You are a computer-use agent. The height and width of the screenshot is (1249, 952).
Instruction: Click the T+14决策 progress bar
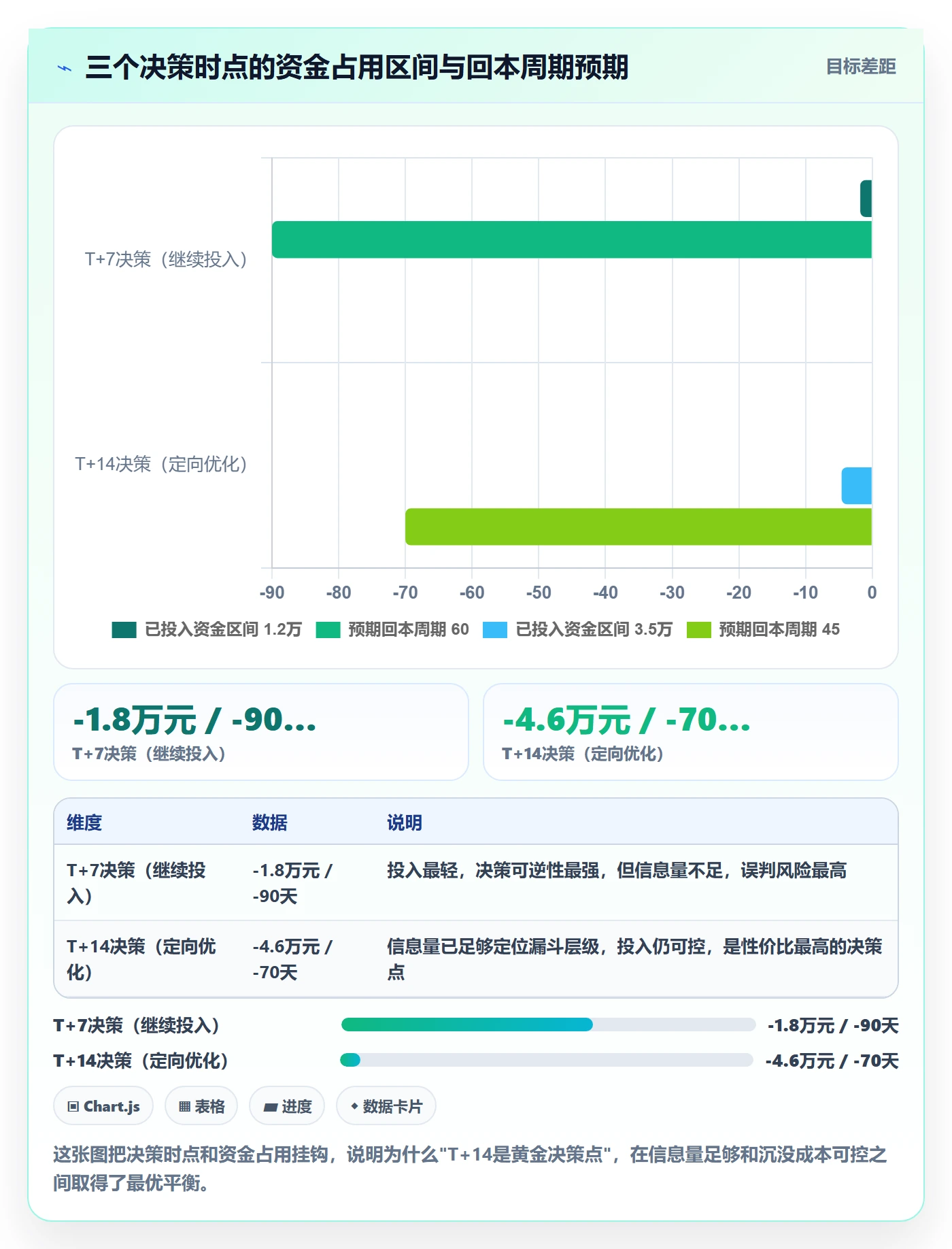point(547,1060)
